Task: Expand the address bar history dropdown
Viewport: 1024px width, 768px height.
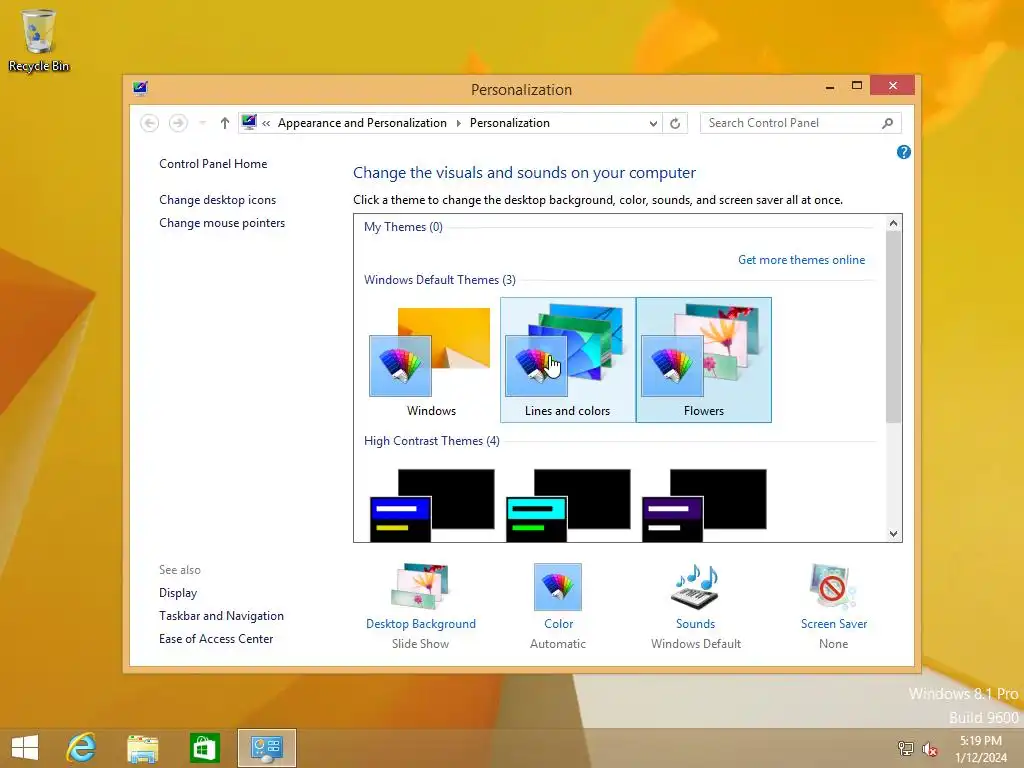Action: point(653,123)
